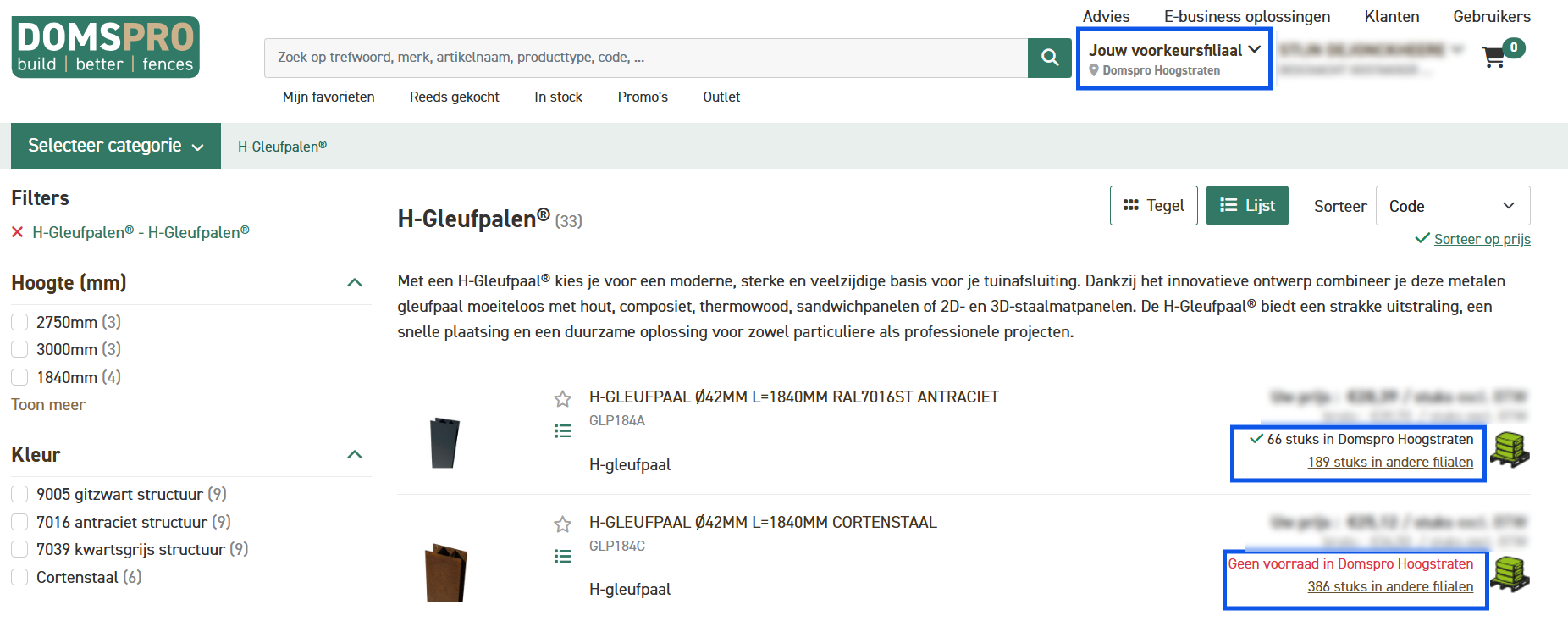This screenshot has height=627, width=1568.
Task: Click the search input field
Action: point(646,58)
